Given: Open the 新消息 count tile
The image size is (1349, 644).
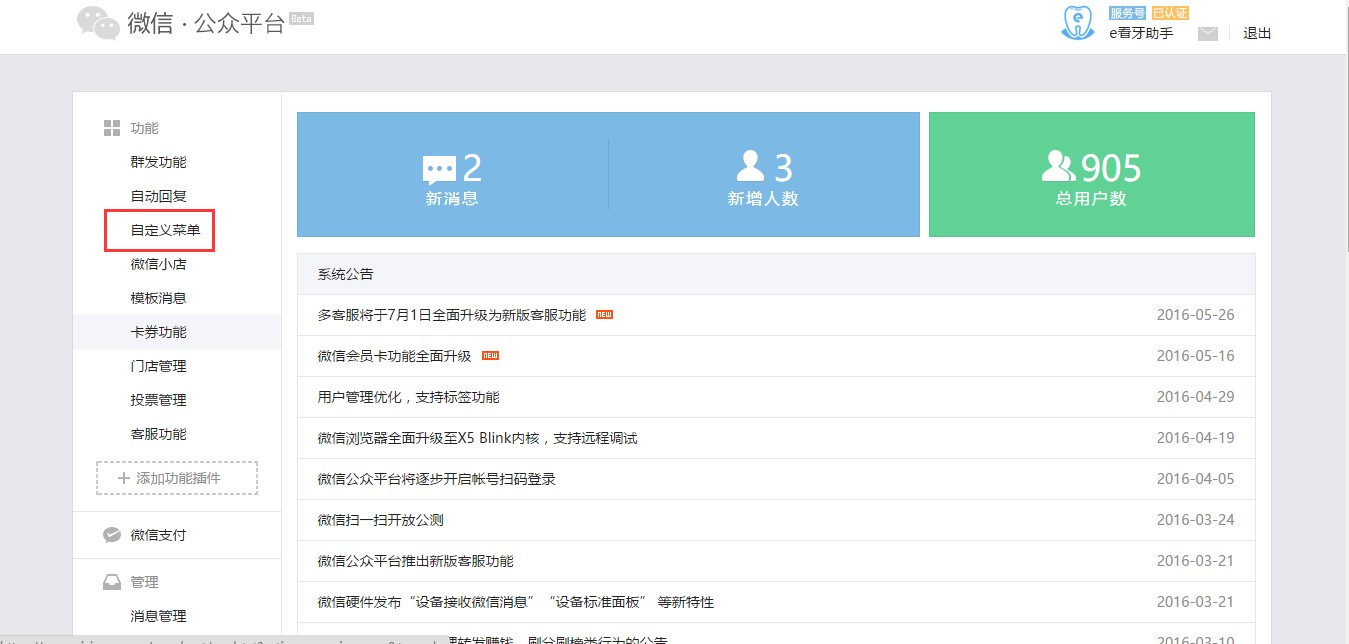Looking at the screenshot, I should point(452,175).
